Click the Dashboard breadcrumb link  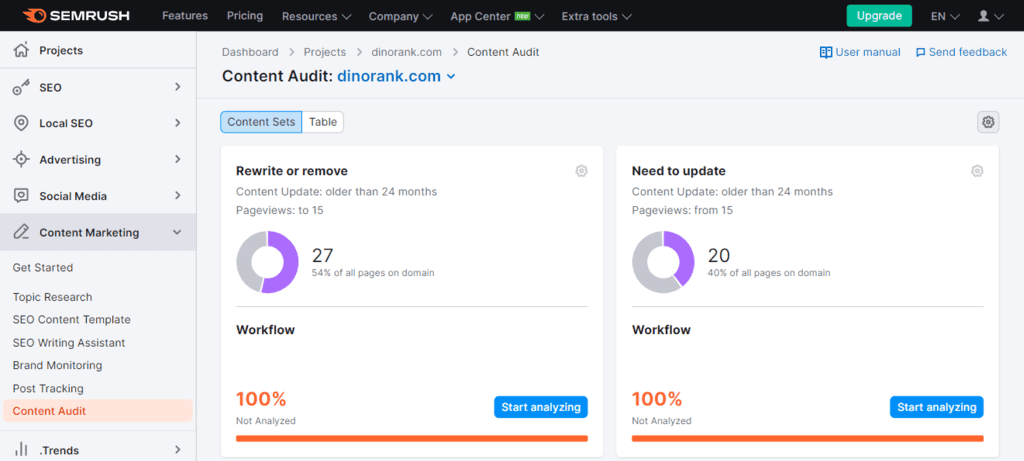pos(250,52)
